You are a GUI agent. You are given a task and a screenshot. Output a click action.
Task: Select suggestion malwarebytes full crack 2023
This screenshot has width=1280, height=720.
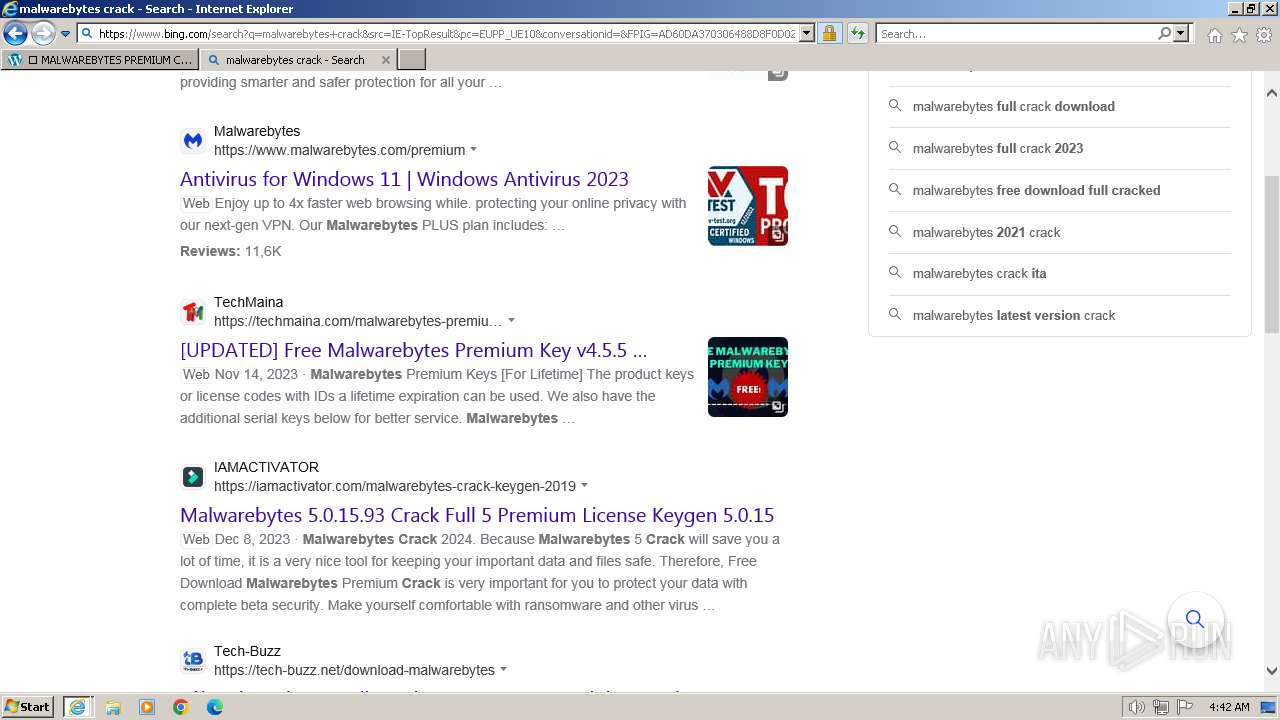[998, 148]
